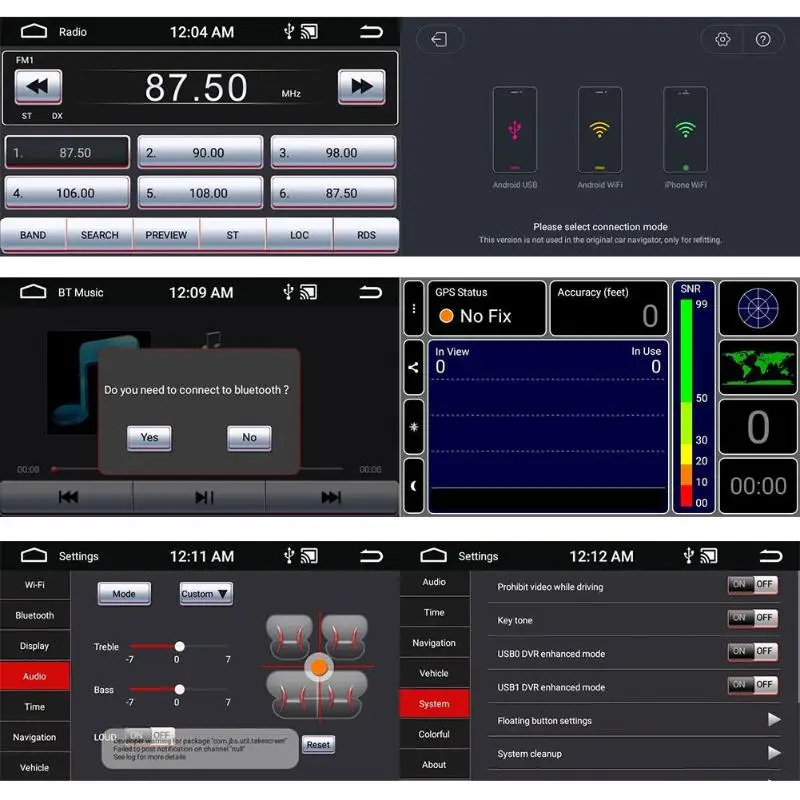Toggle LOUD on/off switch
Image resolution: width=800 pixels, height=800 pixels.
tap(149, 735)
